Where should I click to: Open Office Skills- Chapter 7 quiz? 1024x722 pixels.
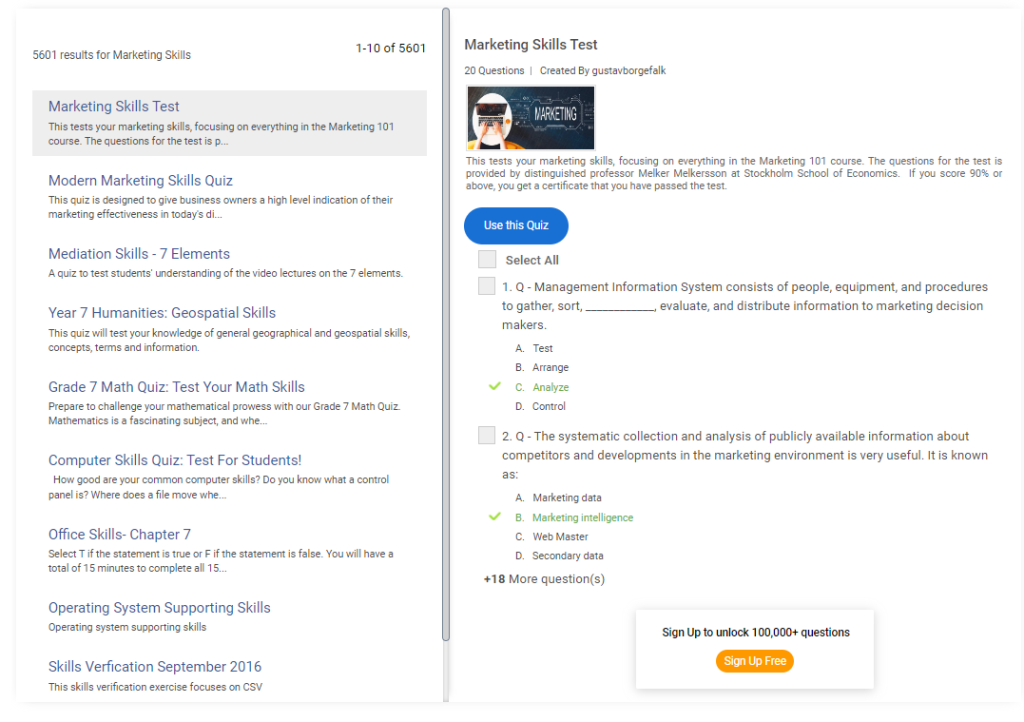click(119, 534)
